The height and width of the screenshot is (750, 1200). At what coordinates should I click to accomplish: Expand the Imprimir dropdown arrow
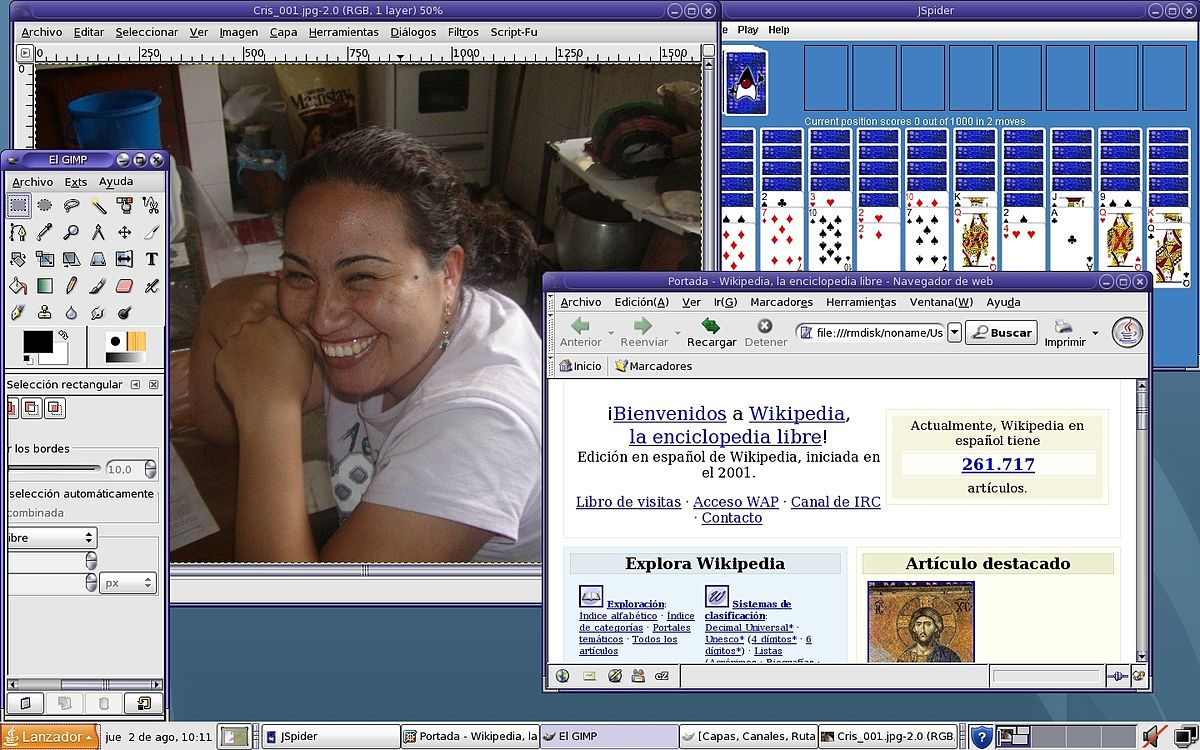click(1095, 333)
